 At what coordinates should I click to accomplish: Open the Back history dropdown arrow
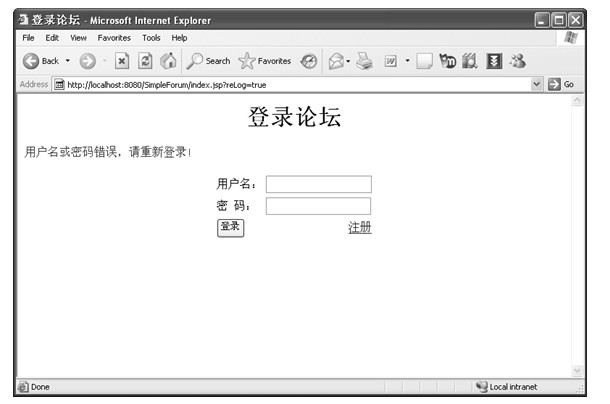pyautogui.click(x=68, y=61)
